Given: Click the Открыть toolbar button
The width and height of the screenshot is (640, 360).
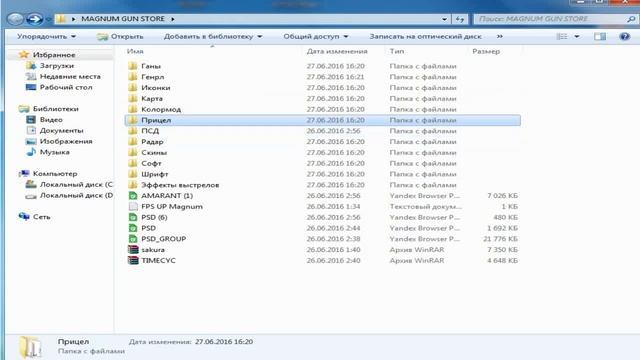Looking at the screenshot, I should [x=120, y=36].
